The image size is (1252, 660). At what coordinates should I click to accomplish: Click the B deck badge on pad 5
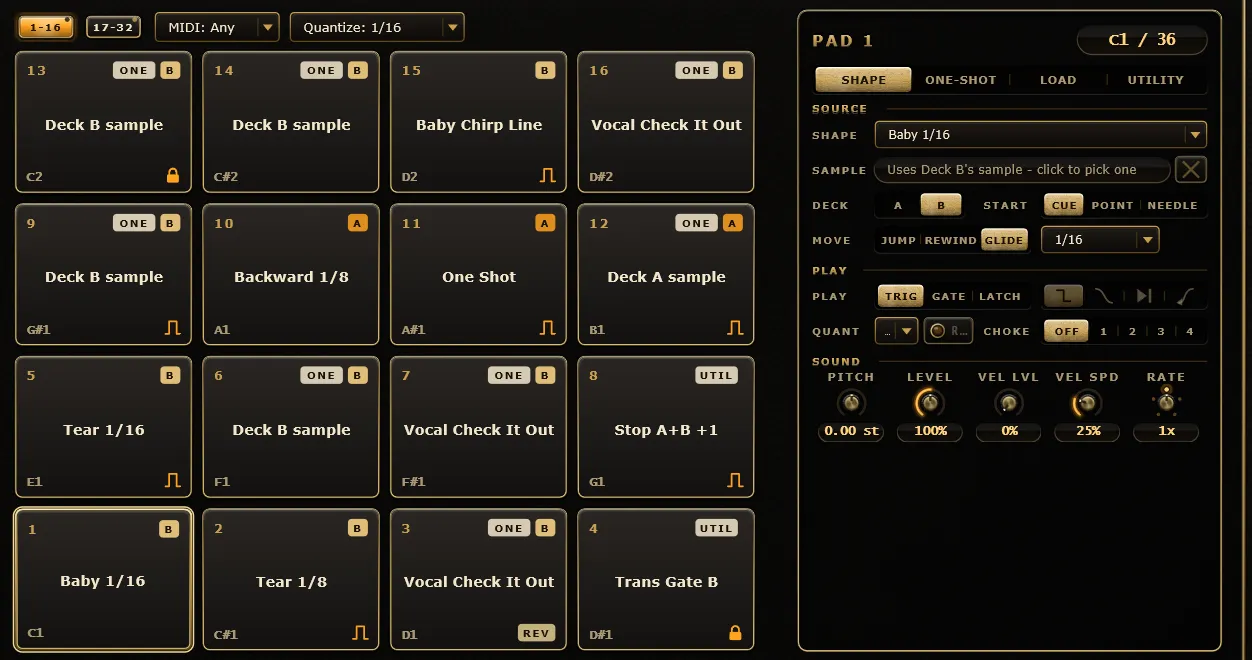click(x=170, y=375)
